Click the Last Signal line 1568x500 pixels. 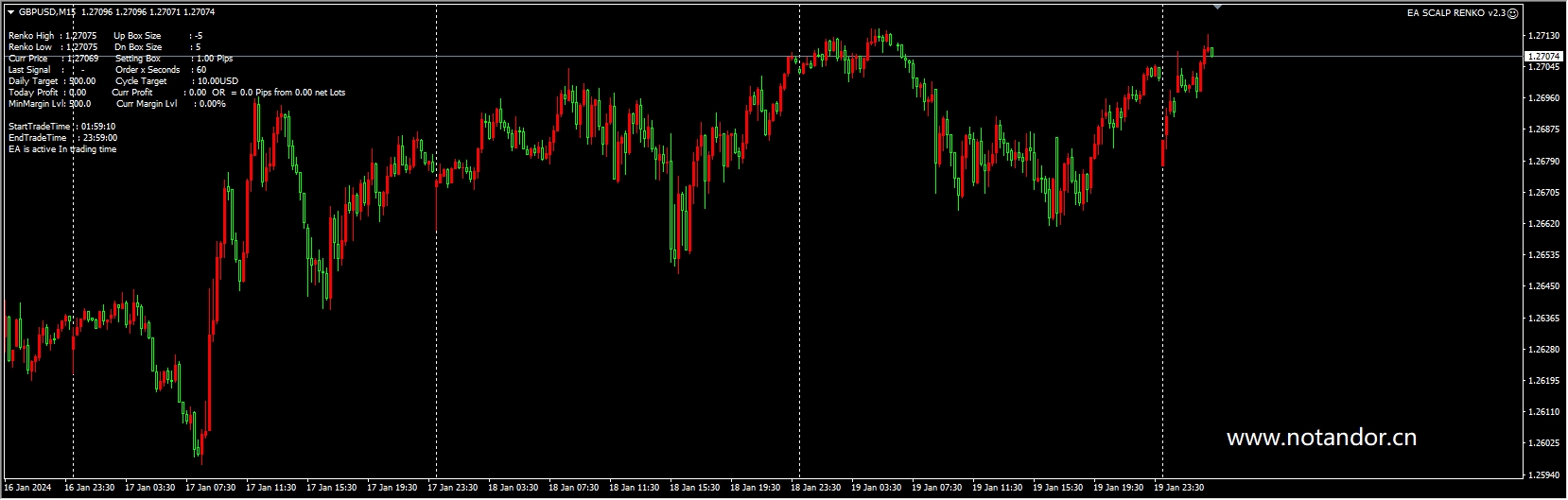pos(47,70)
